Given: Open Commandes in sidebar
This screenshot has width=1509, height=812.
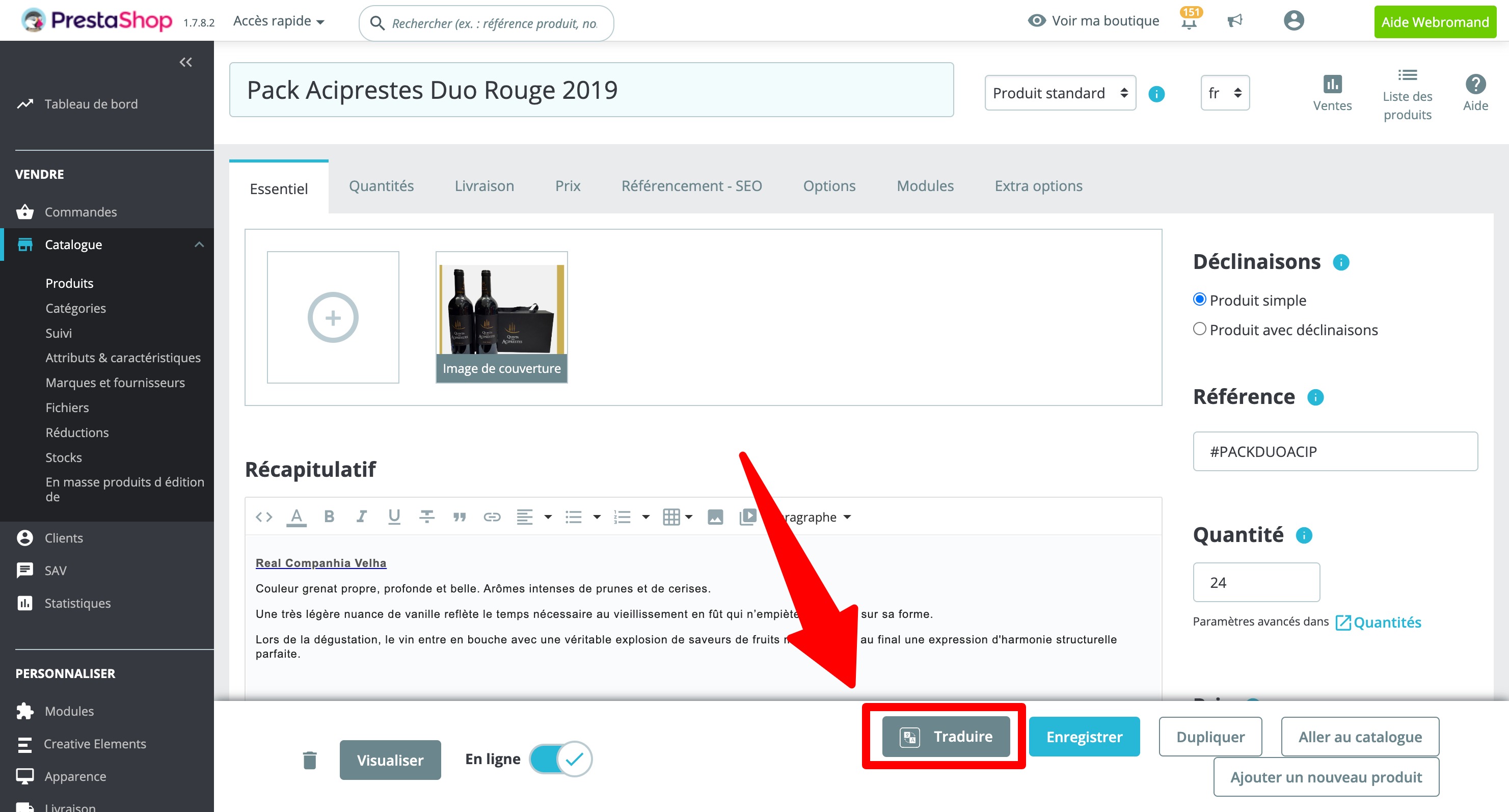Looking at the screenshot, I should (80, 212).
